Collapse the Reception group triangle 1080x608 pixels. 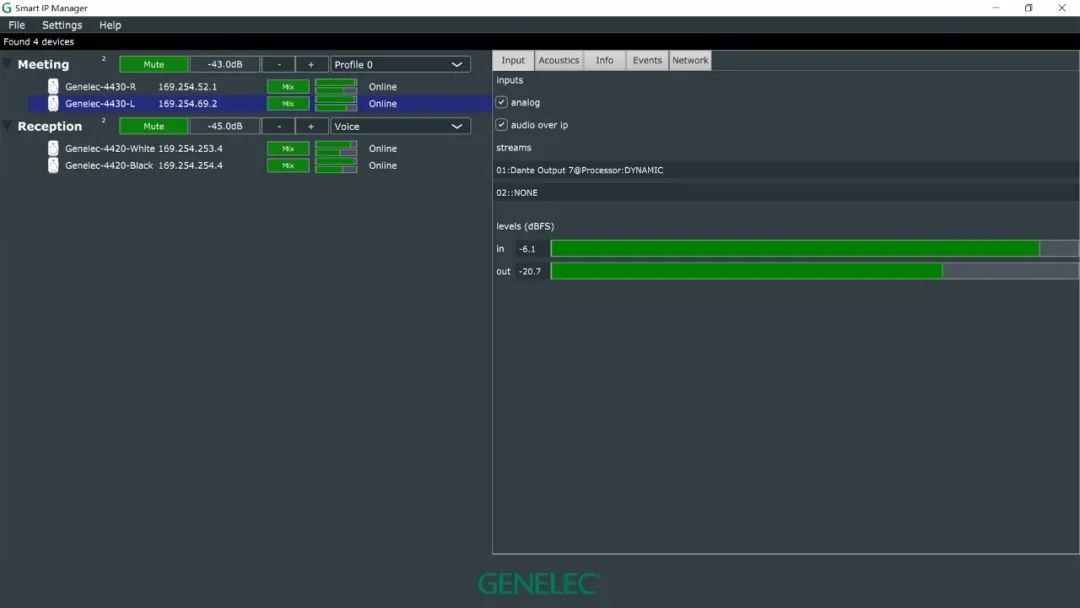click(x=8, y=126)
